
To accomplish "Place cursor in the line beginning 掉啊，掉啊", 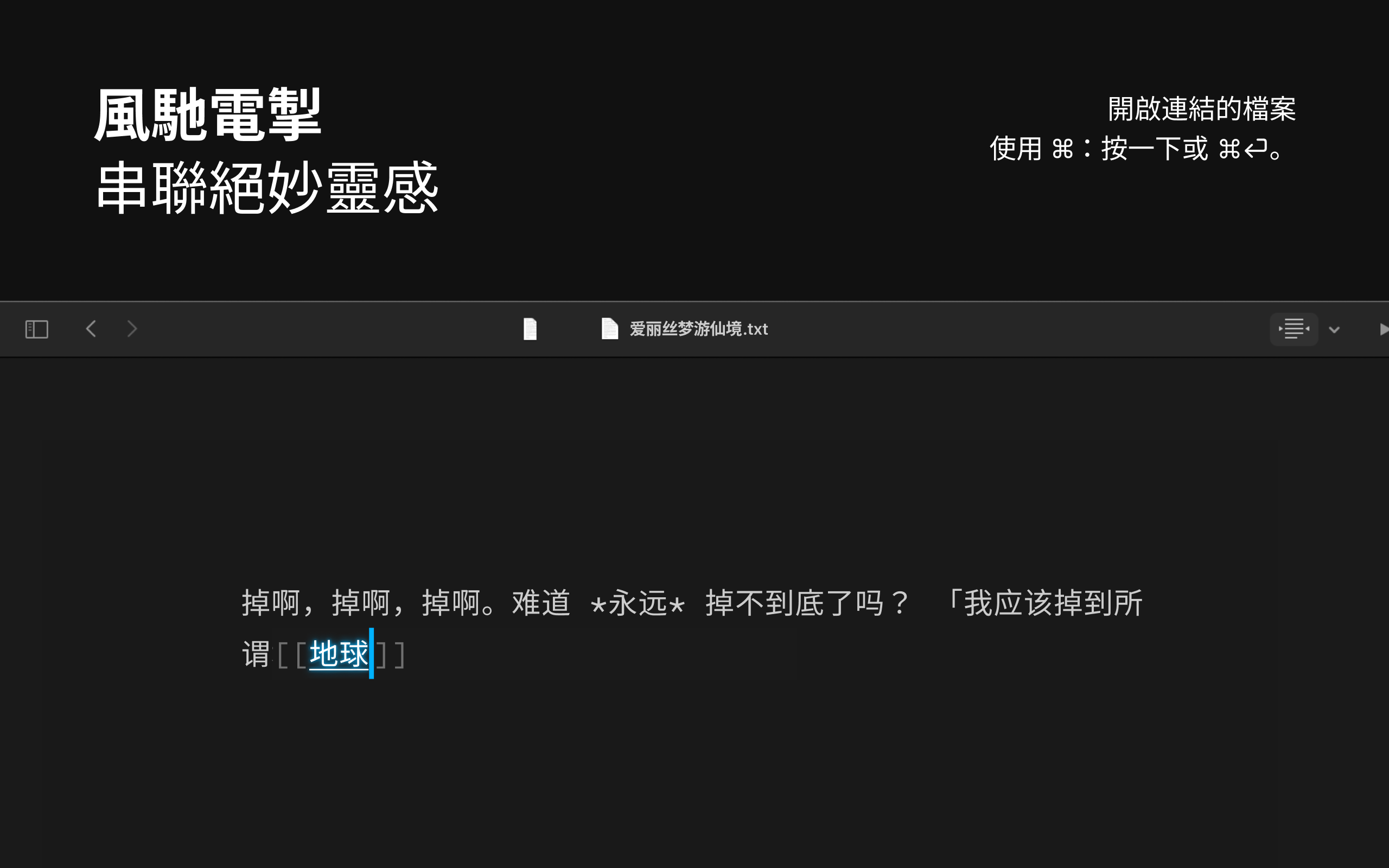I will 692,603.
